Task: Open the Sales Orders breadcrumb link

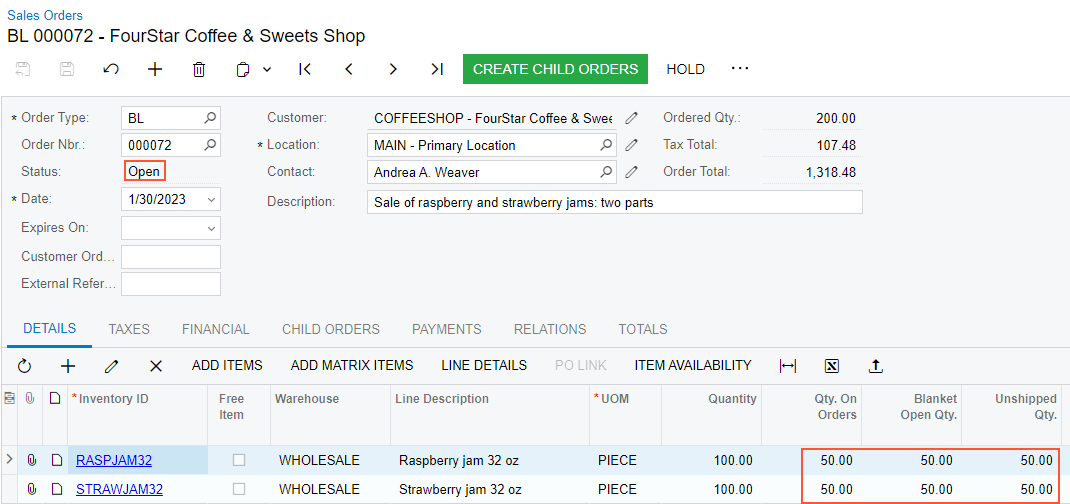Action: click(45, 15)
